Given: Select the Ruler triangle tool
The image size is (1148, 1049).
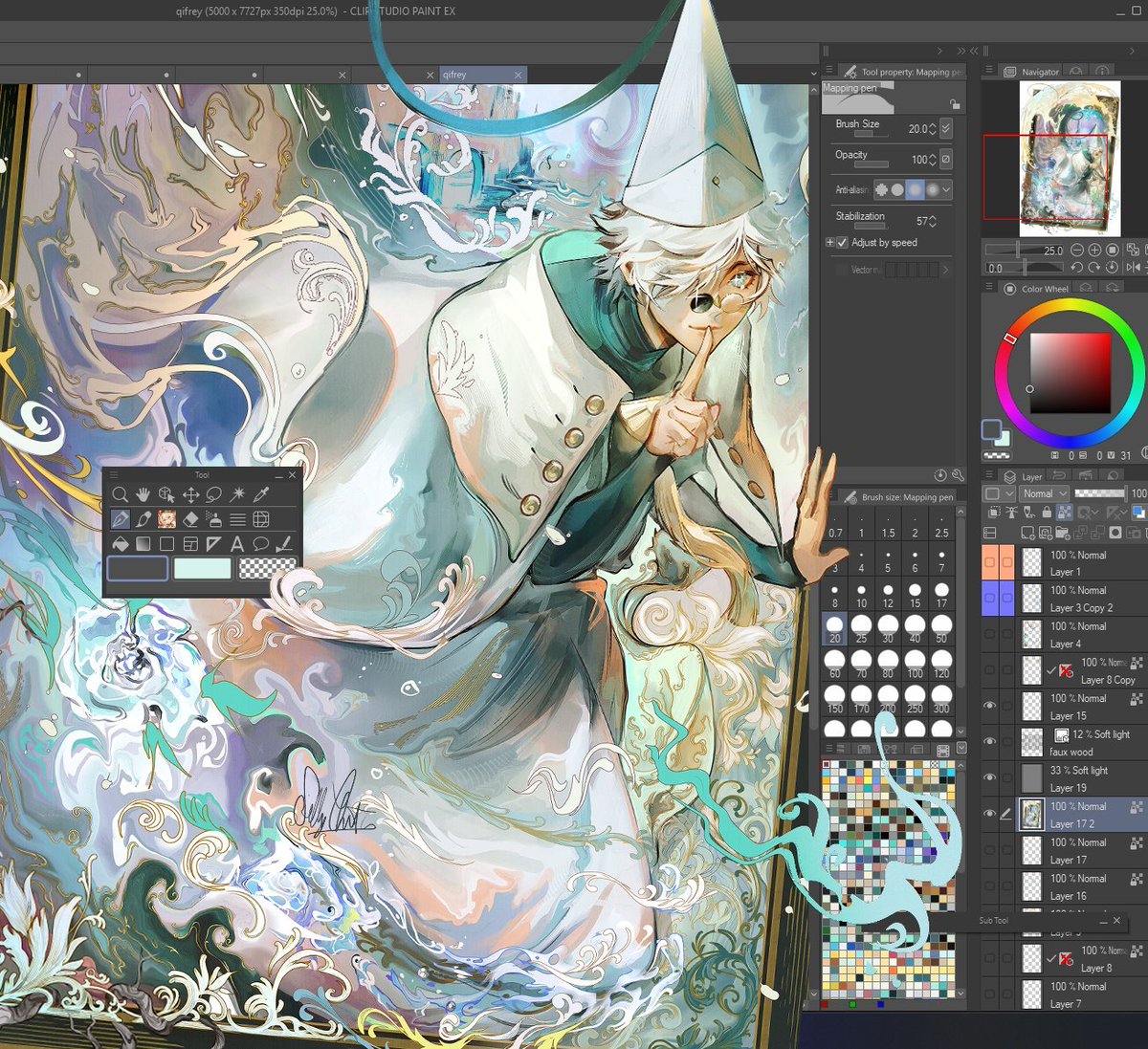Looking at the screenshot, I should [213, 544].
